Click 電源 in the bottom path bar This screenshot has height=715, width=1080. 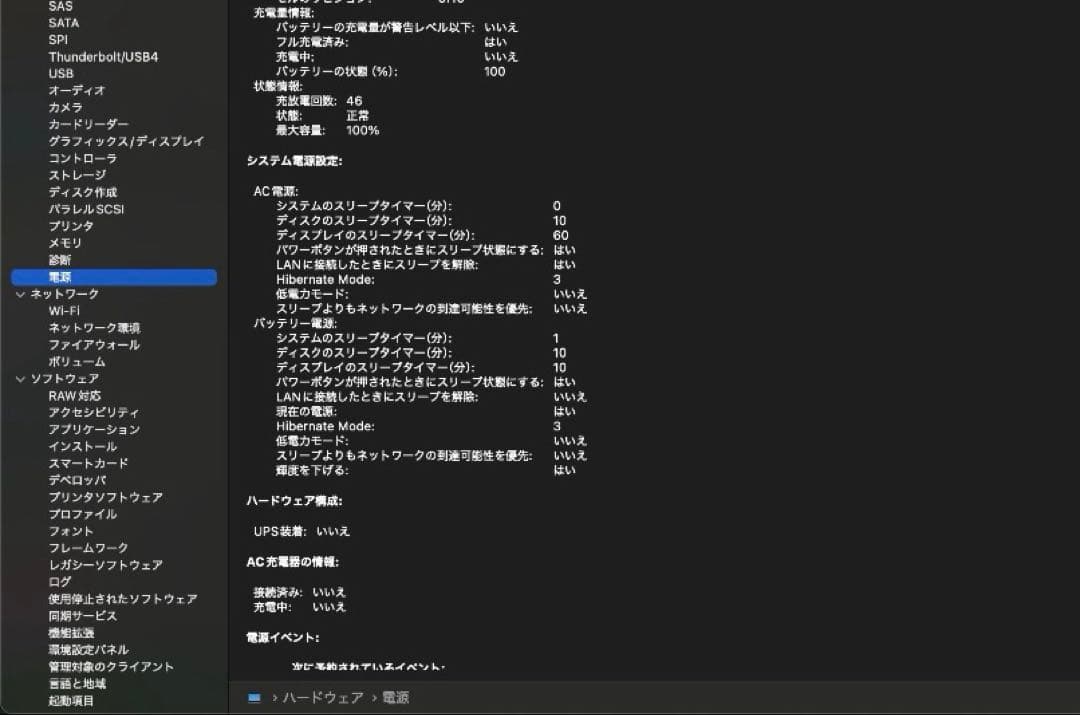pyautogui.click(x=396, y=697)
